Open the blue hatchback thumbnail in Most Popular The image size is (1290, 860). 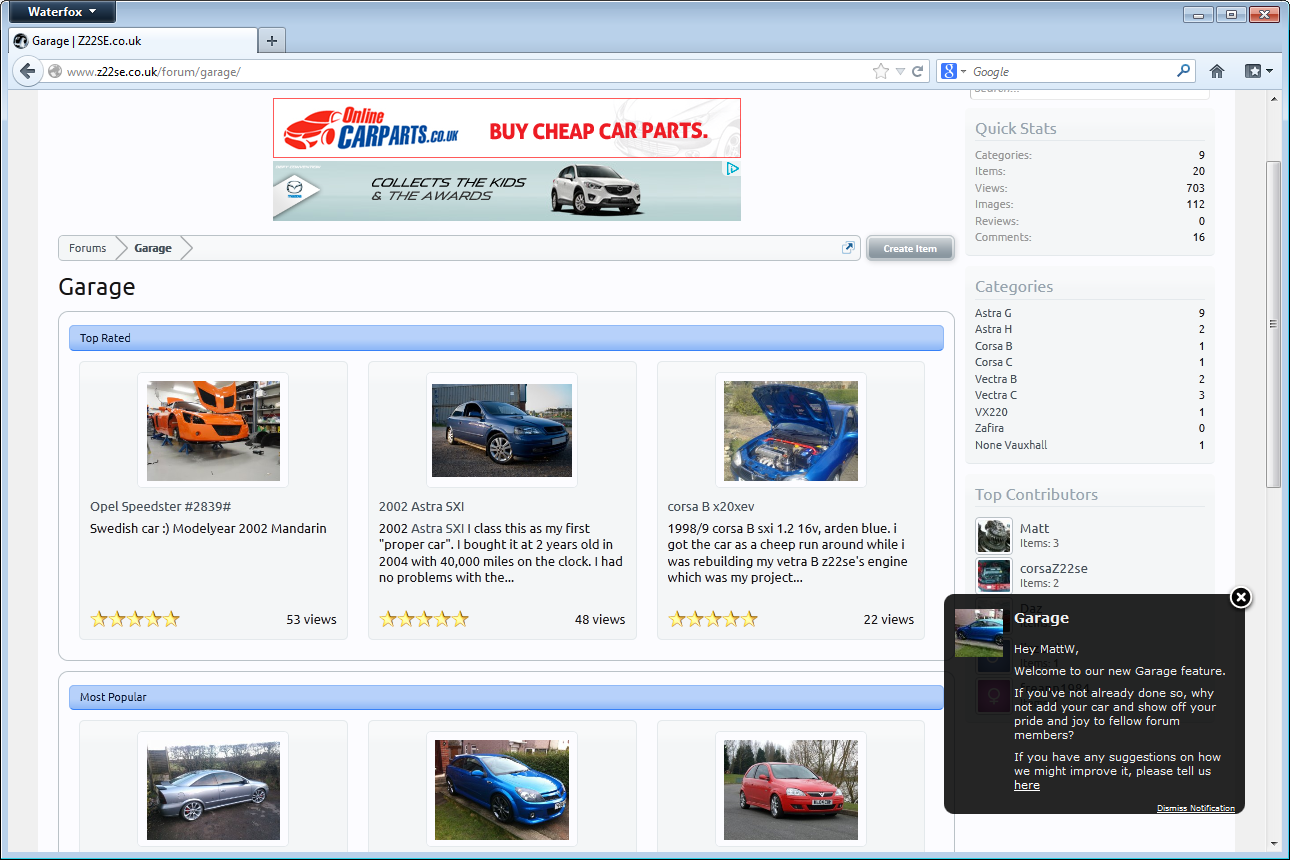tap(502, 789)
